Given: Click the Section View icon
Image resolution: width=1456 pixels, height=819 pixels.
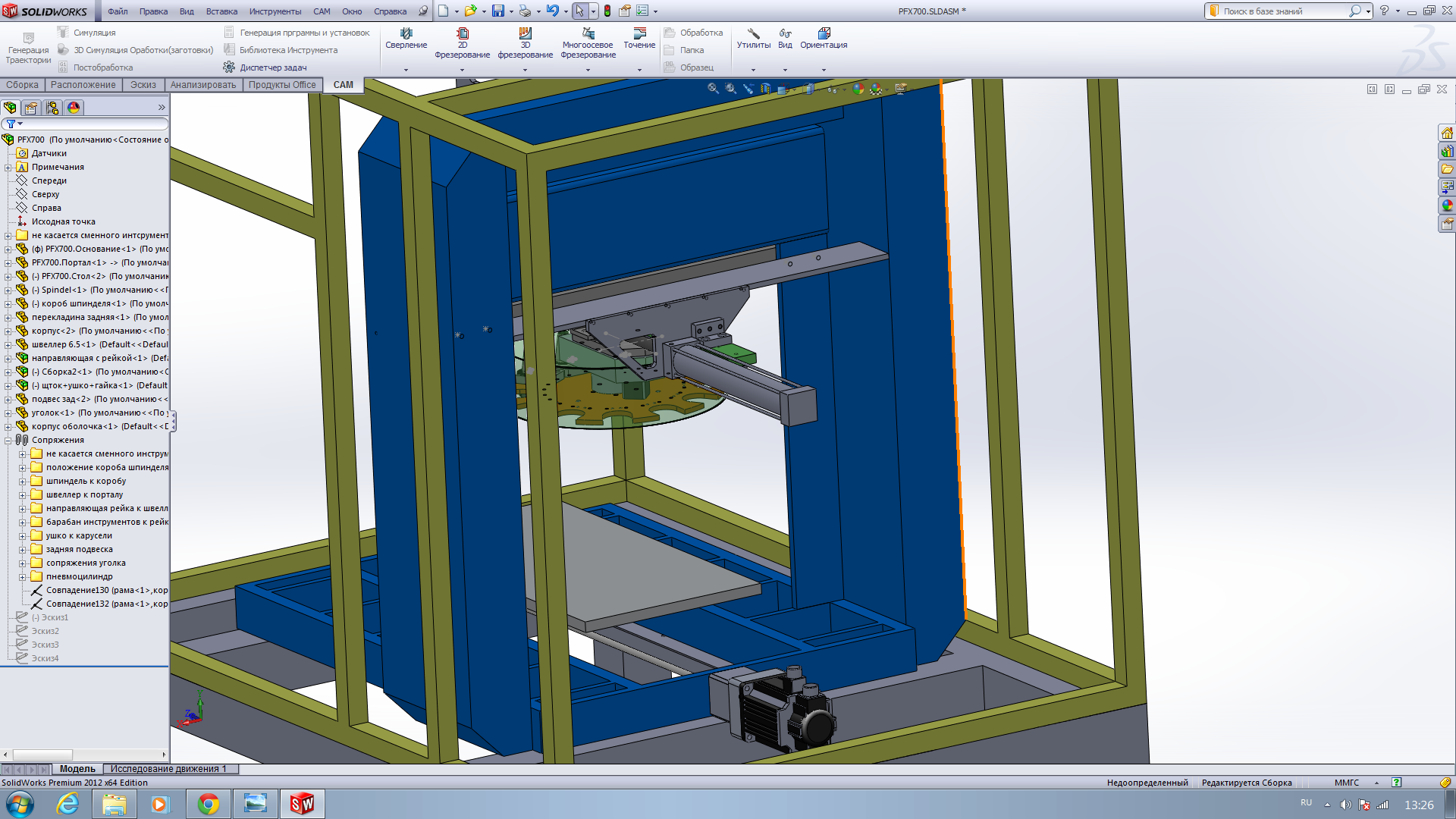Looking at the screenshot, I should (x=765, y=89).
